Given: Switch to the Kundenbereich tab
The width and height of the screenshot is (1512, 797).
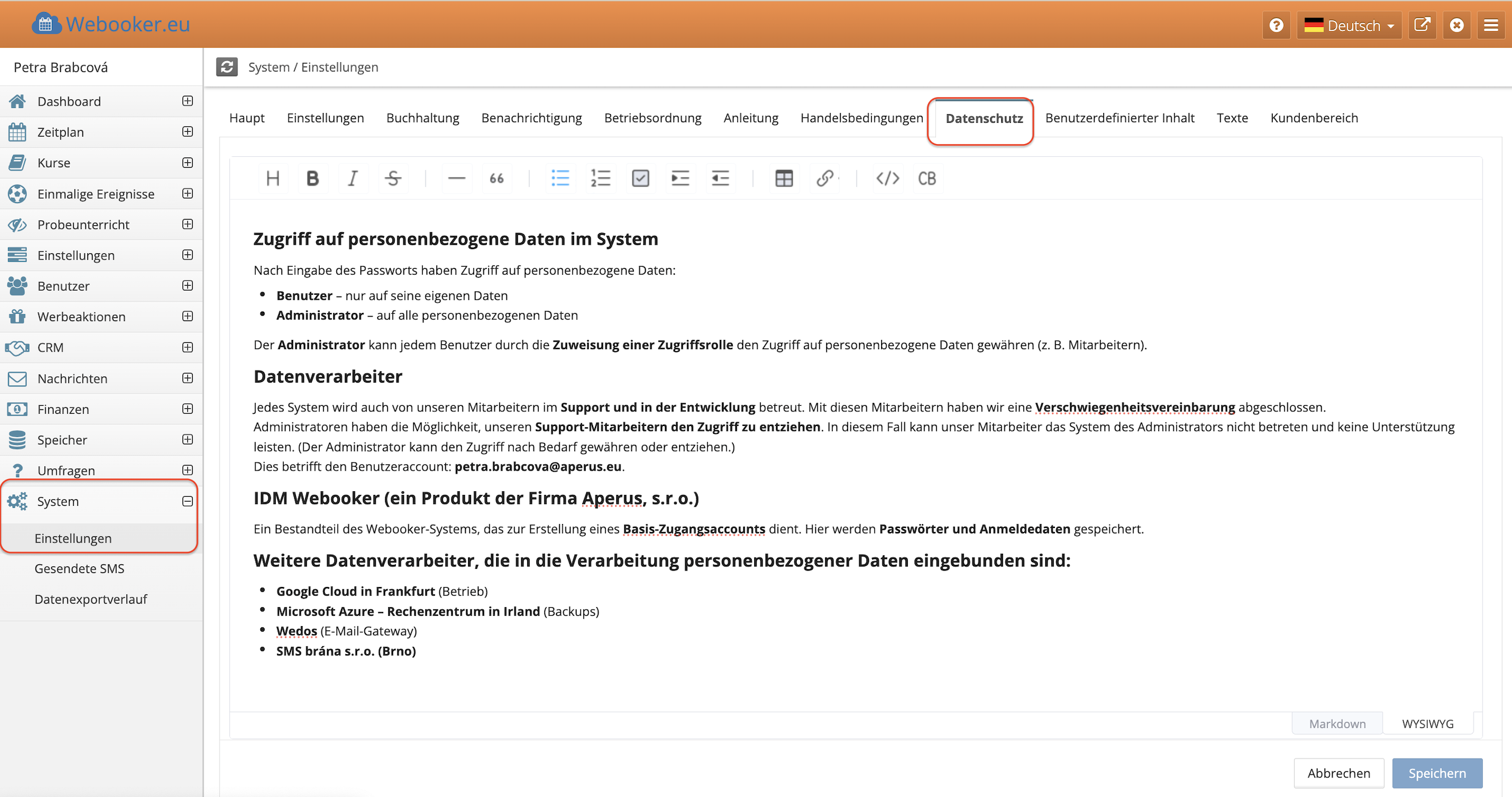Looking at the screenshot, I should 1314,118.
